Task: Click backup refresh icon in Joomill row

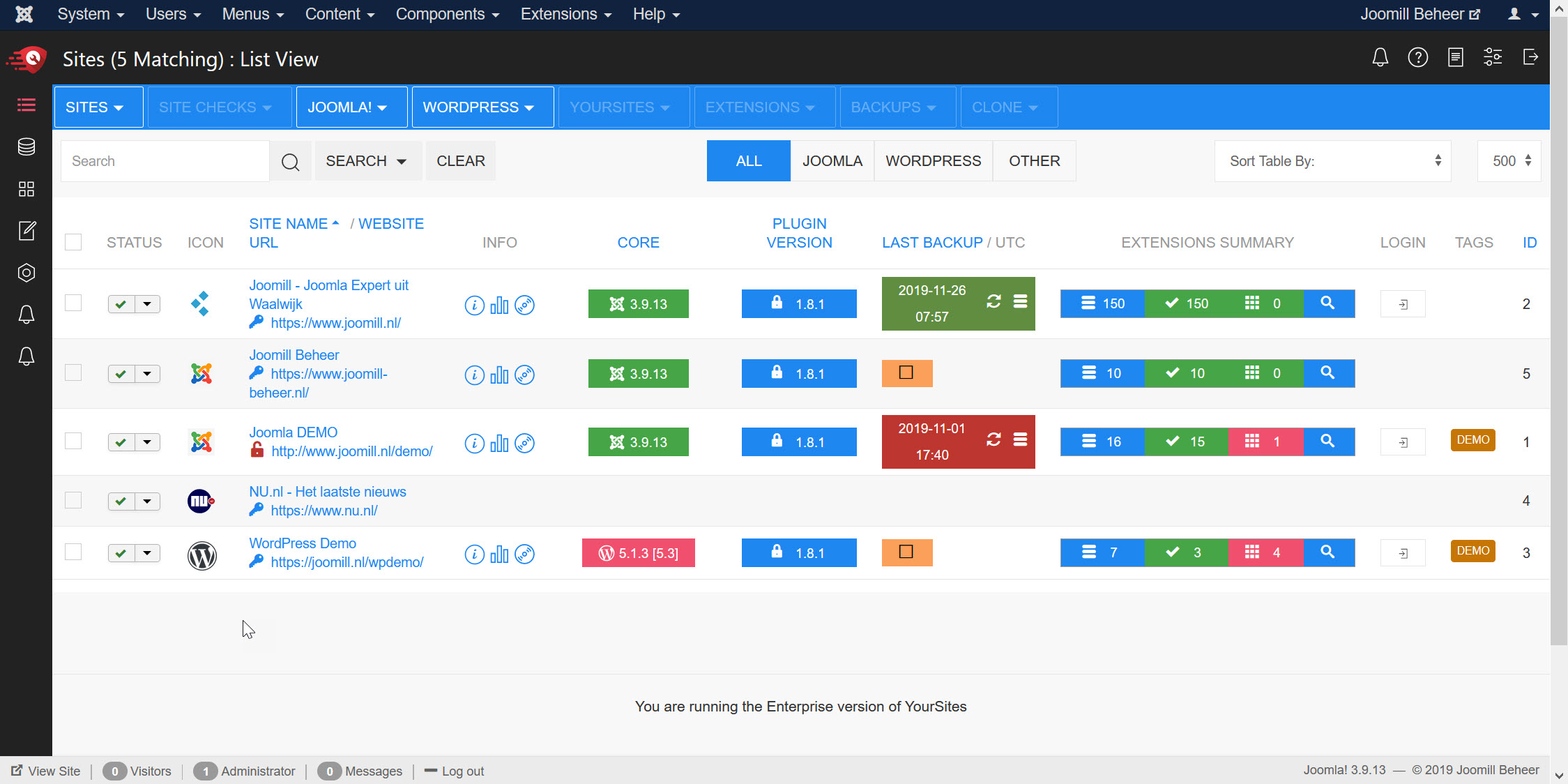Action: 994,301
